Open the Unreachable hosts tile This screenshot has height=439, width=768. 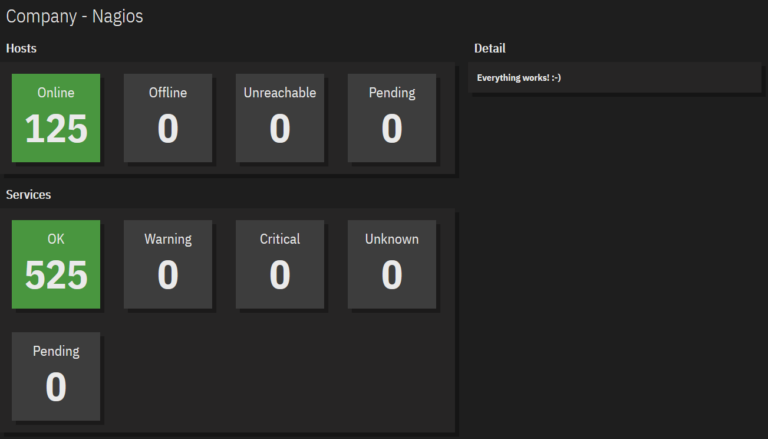tap(280, 118)
